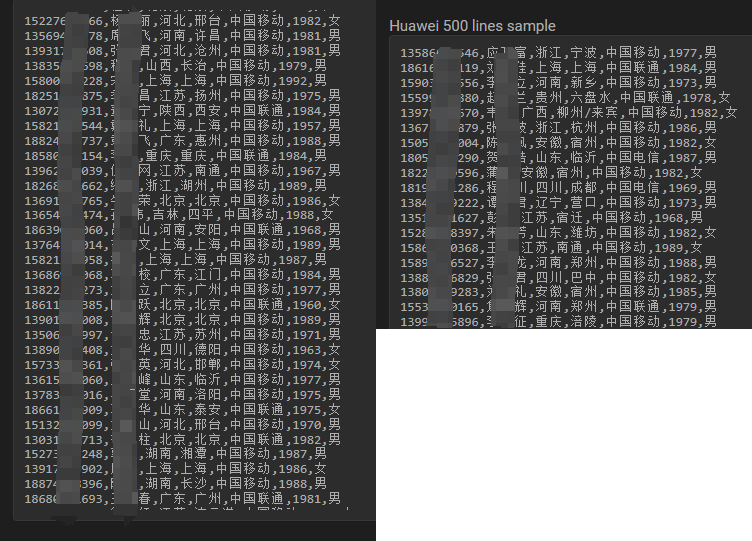Select Huawei sample line 四川,成都,中国电信,1969
The width and height of the screenshot is (752, 541).
(x=558, y=188)
